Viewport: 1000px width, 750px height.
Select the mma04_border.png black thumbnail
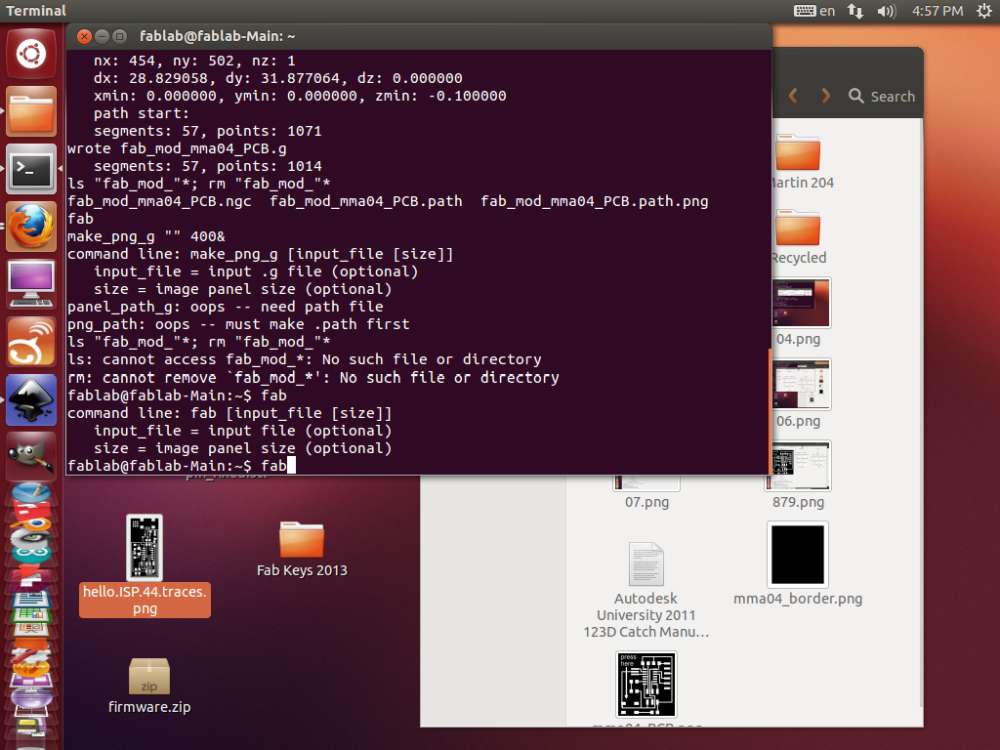tap(797, 555)
